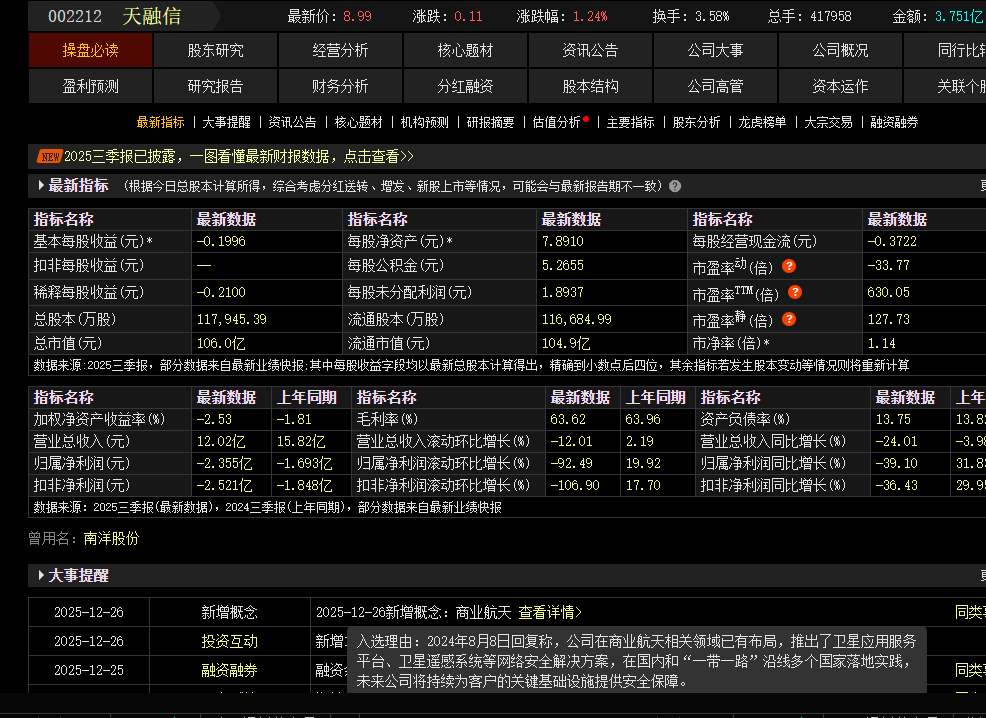Click 投资互动 in the 2025-12-26 row
Viewport: 986px width, 718px height.
[x=230, y=641]
